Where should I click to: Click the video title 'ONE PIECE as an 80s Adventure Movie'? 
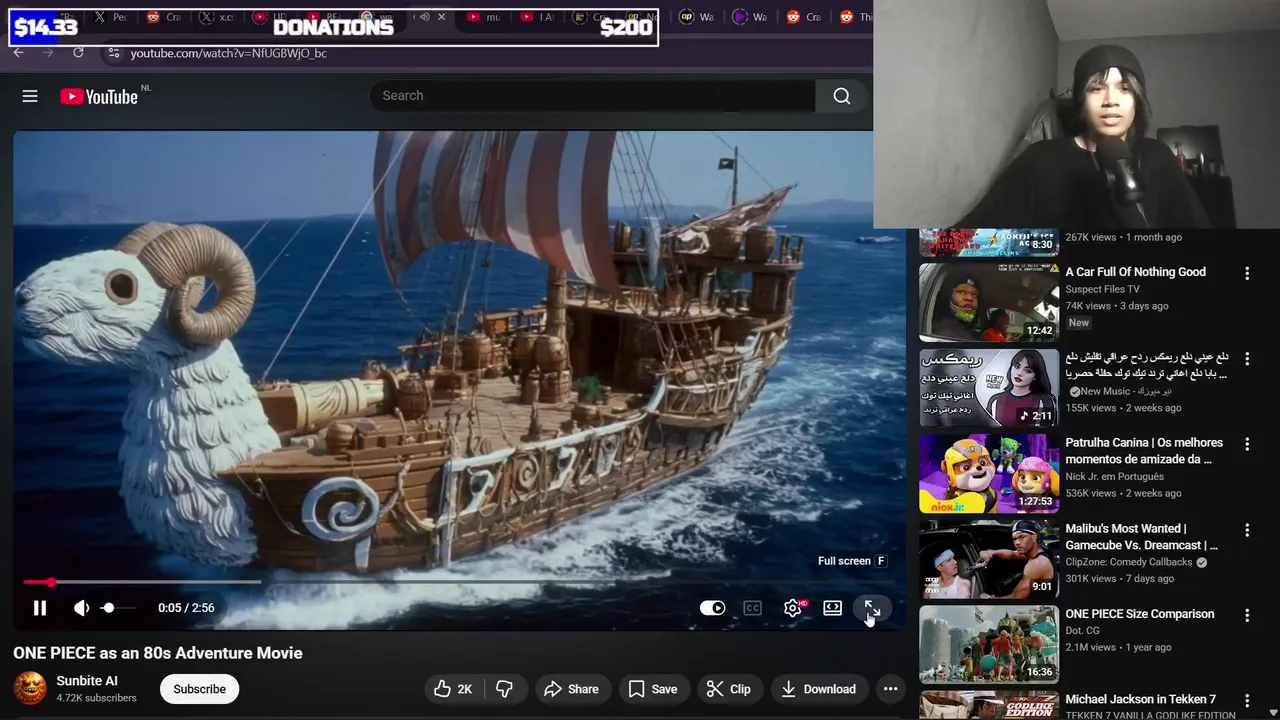click(x=158, y=653)
